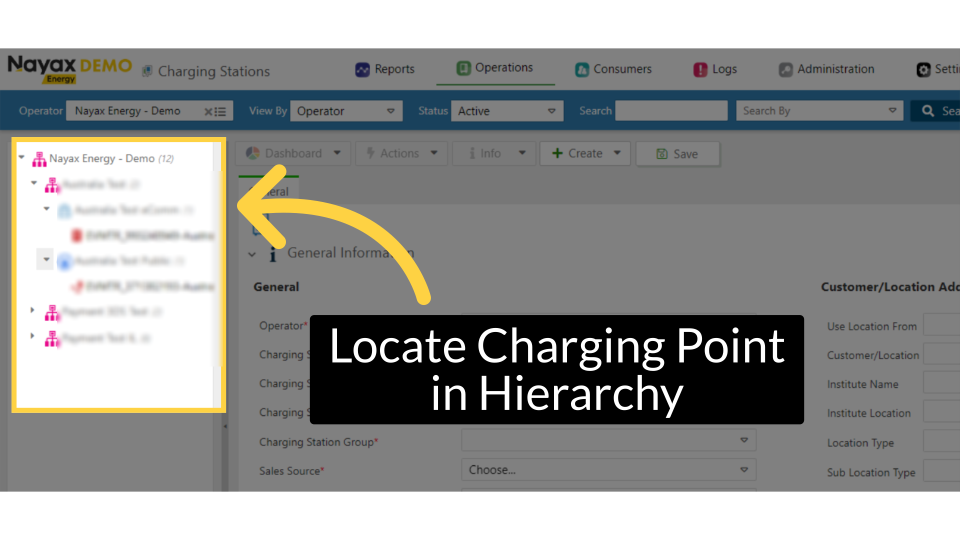Viewport: 960px width, 540px height.
Task: Click the magnifier Search button
Action: click(935, 111)
